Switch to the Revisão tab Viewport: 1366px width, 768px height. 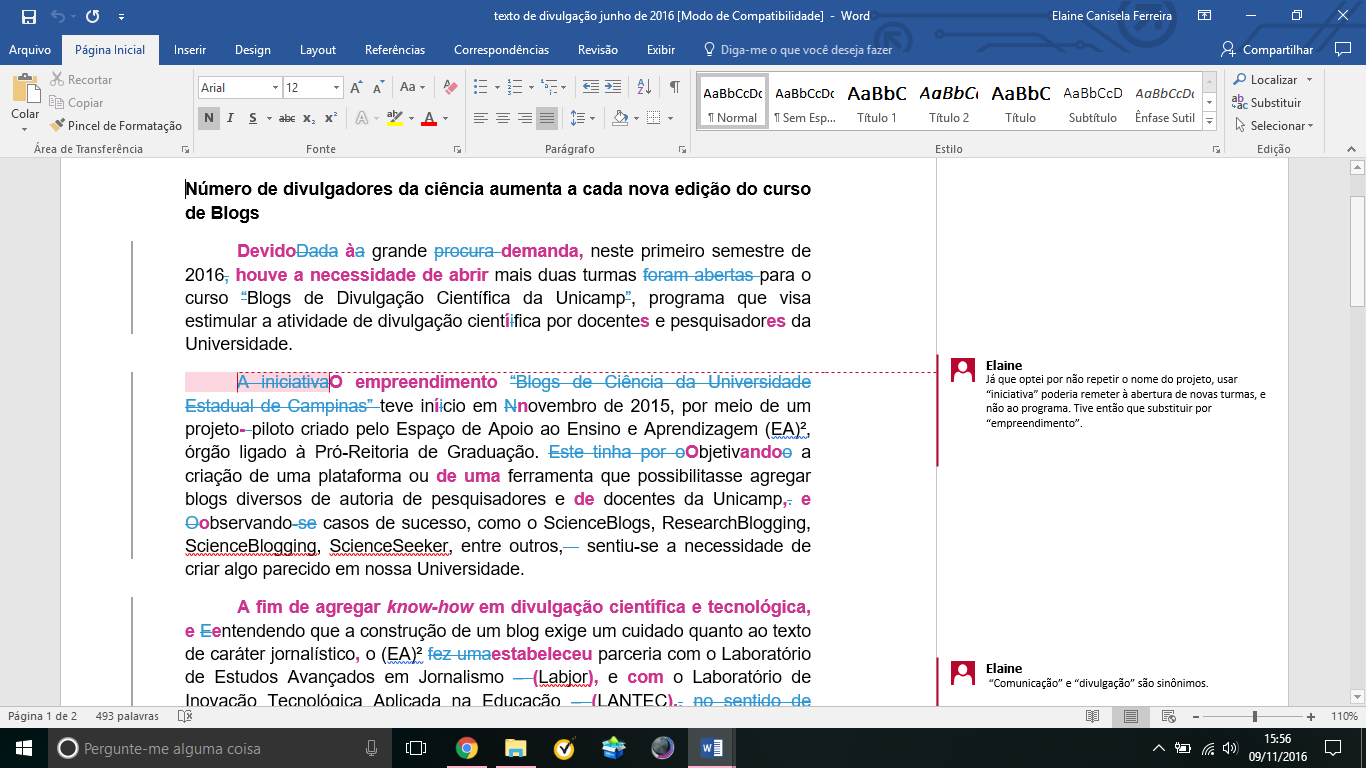pyautogui.click(x=598, y=50)
